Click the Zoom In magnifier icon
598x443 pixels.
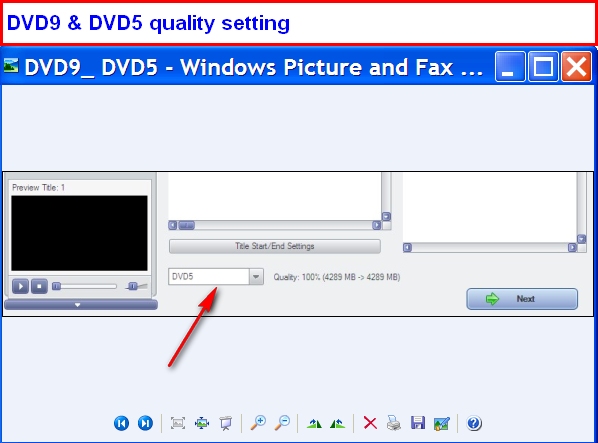coord(258,423)
